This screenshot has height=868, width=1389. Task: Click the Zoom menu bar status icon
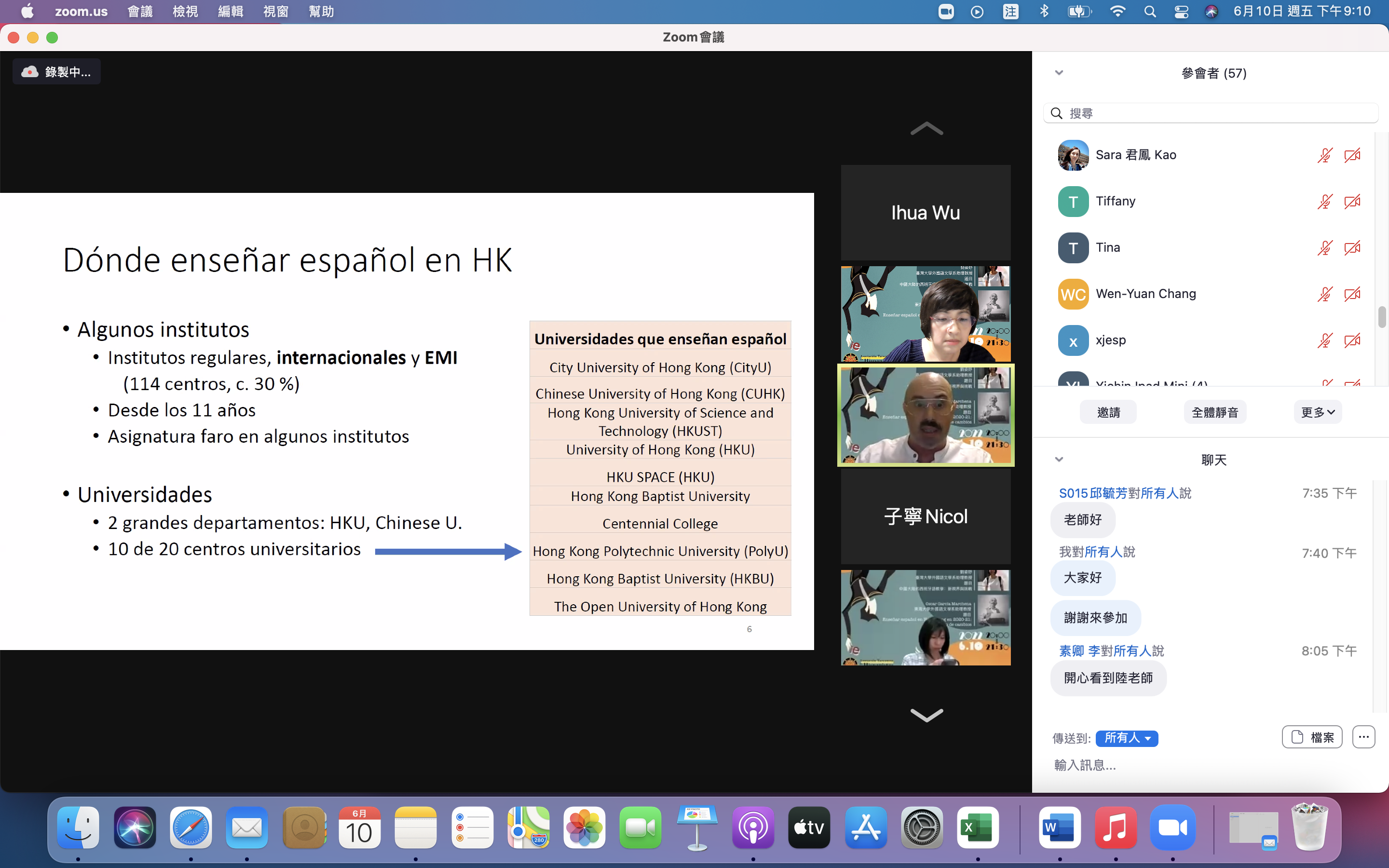(x=946, y=12)
